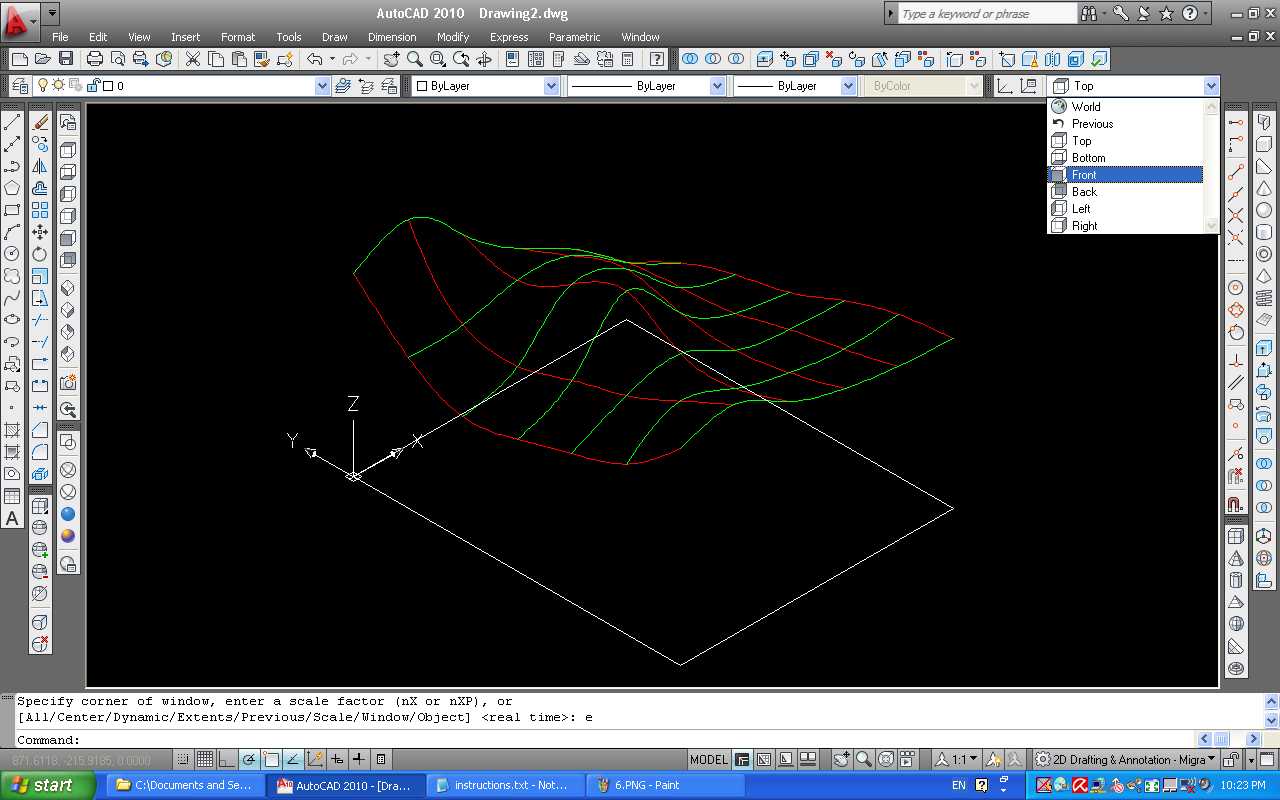Open the ByLayer lineweight dropdown
Image resolution: width=1280 pixels, height=800 pixels.
point(848,86)
